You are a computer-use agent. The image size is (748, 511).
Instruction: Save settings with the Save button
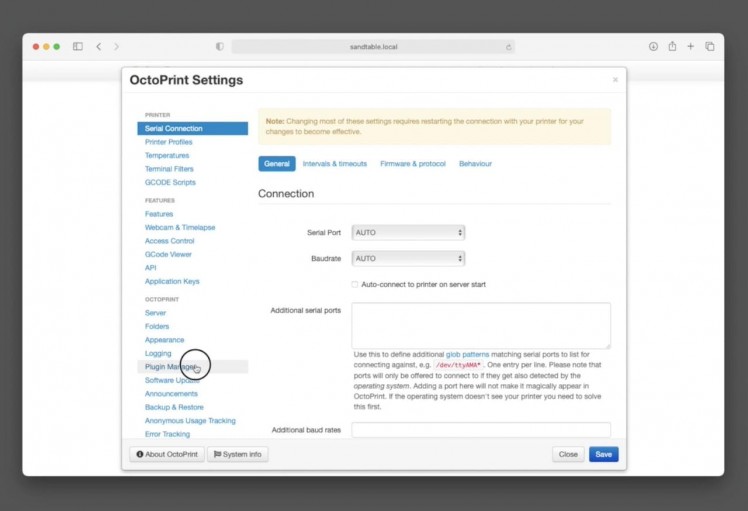603,454
